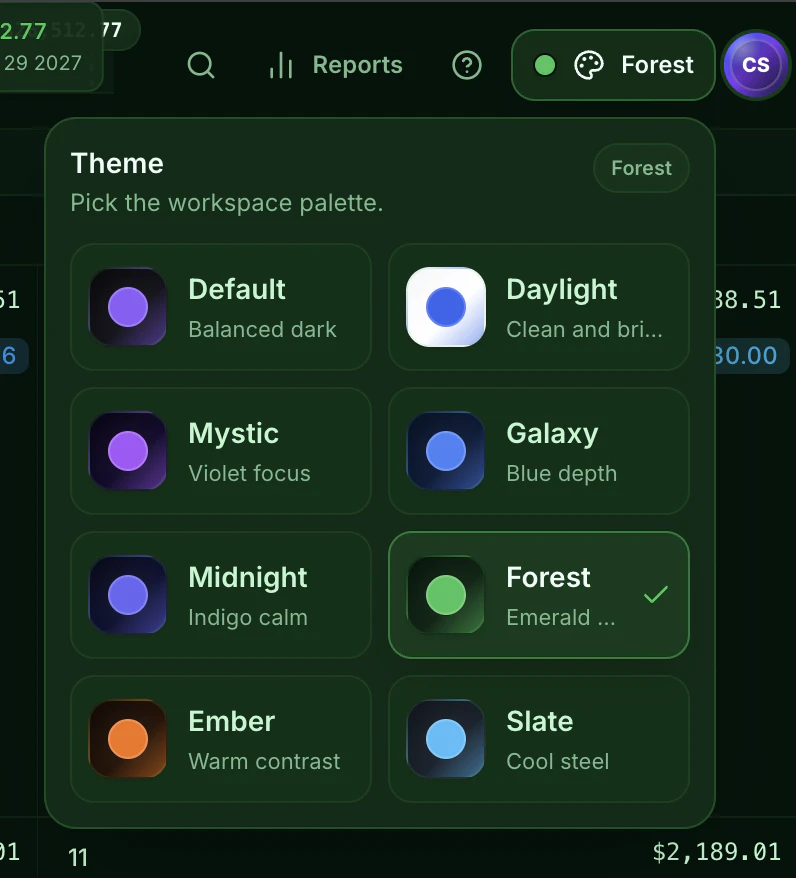Viewport: 796px width, 878px height.
Task: Click the 'Cool steel' description text
Action: tap(558, 761)
